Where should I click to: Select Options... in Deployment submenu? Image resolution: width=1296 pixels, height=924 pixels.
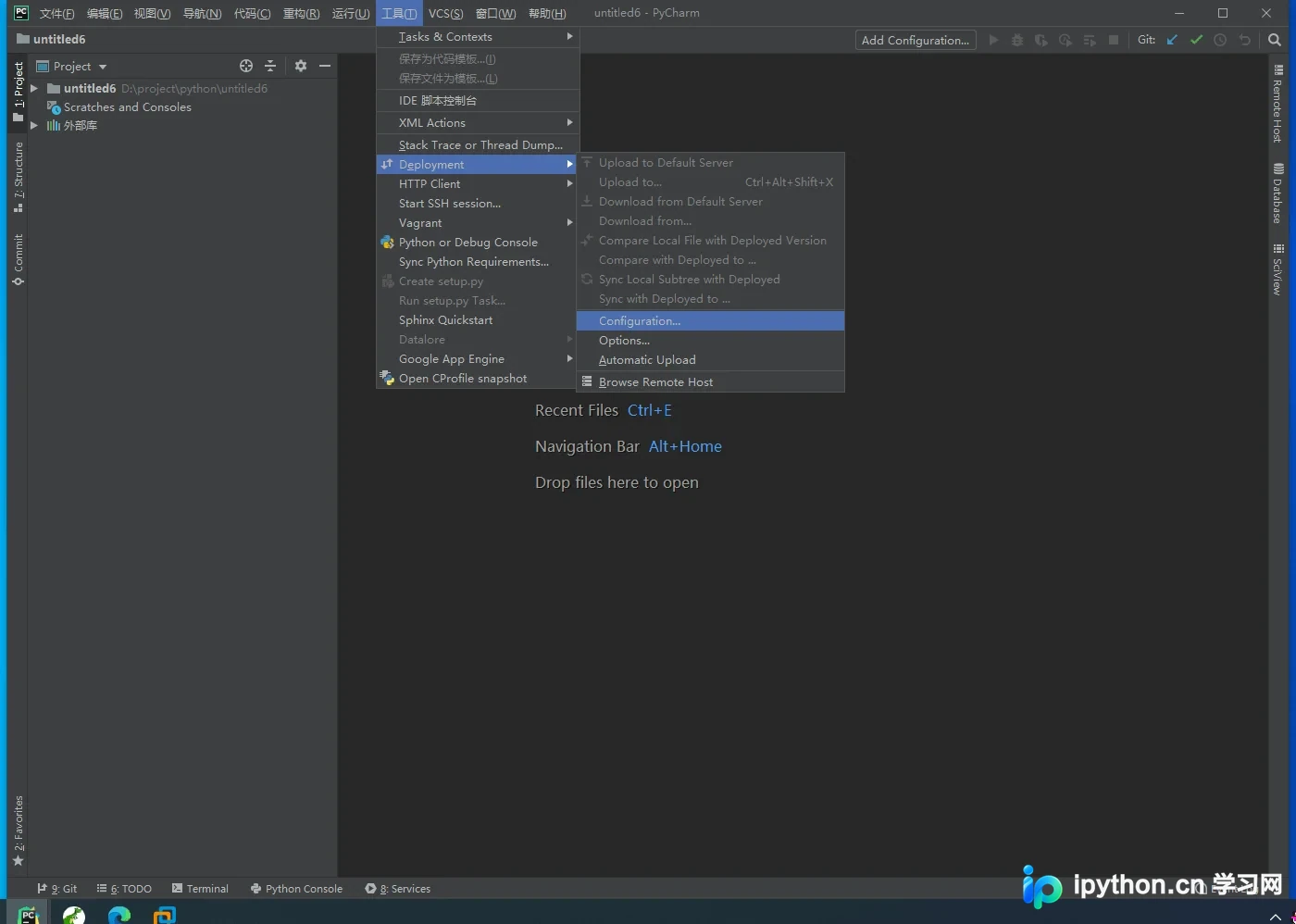point(710,340)
